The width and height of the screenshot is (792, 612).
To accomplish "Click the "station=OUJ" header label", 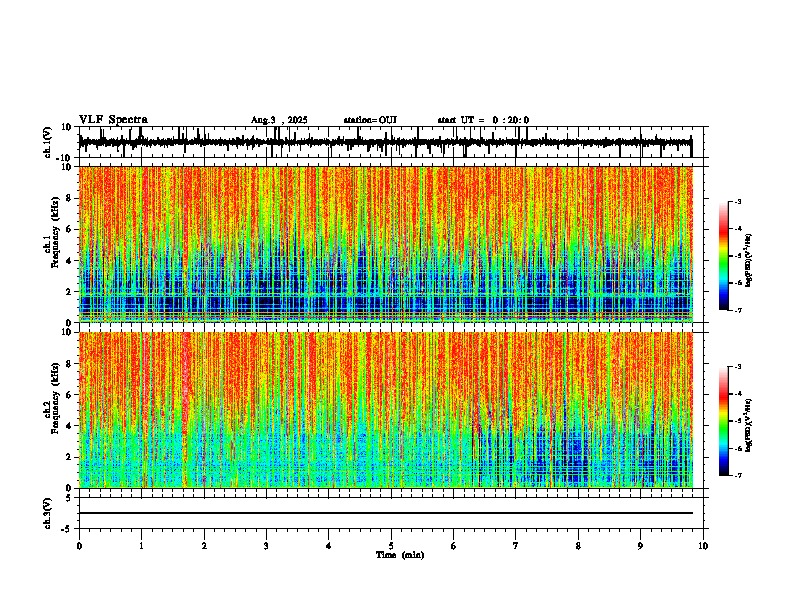I will pos(370,120).
